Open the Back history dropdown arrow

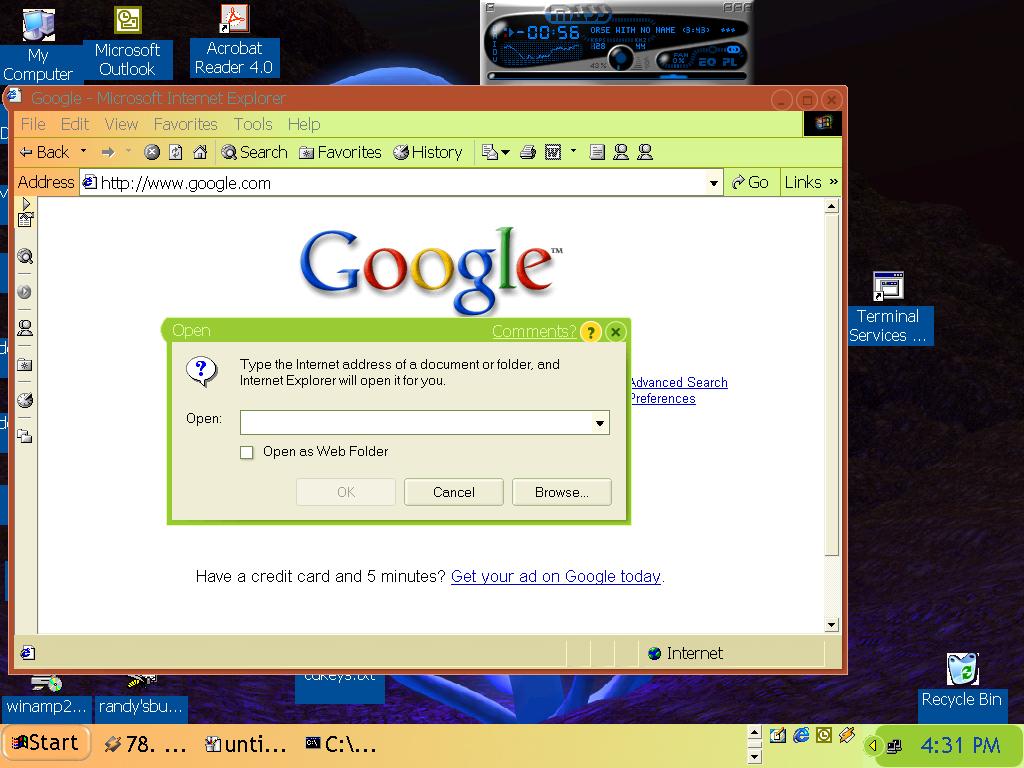(83, 152)
